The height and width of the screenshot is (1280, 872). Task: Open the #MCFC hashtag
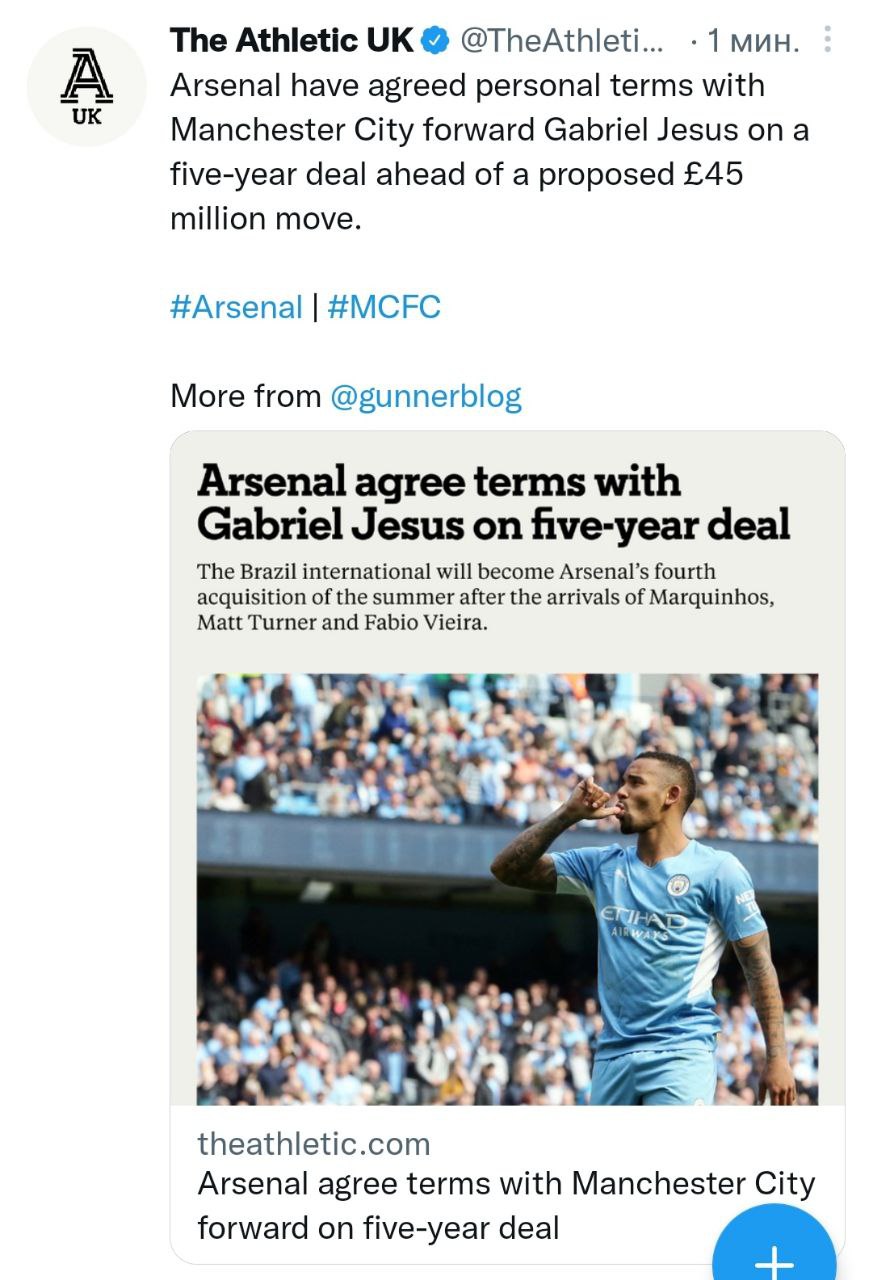(384, 307)
